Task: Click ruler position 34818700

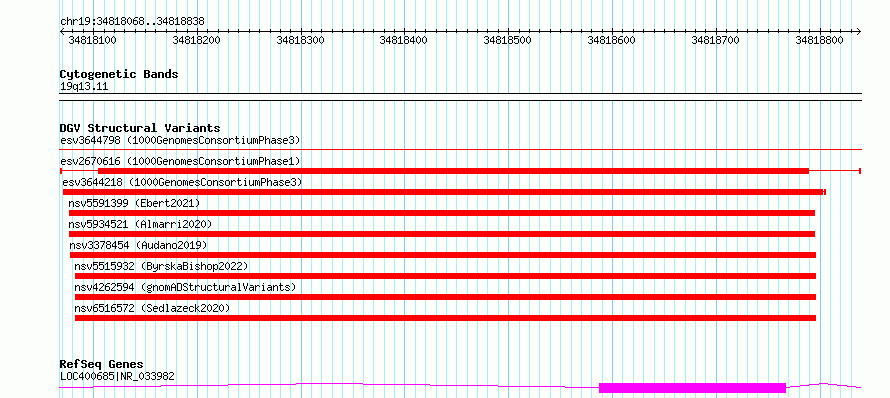Action: click(x=716, y=40)
